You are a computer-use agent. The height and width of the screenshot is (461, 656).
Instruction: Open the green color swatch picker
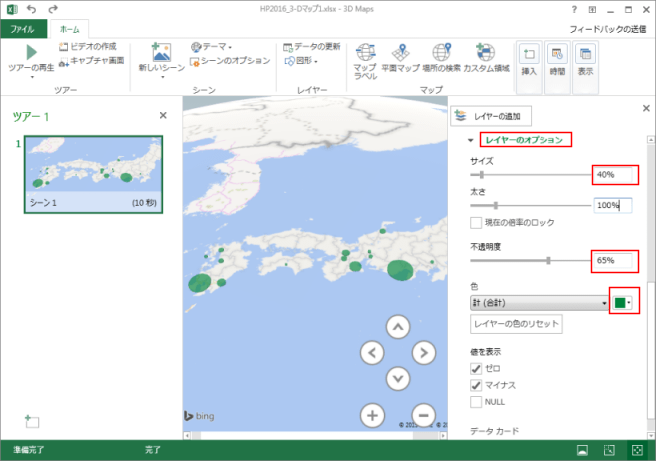coord(624,302)
